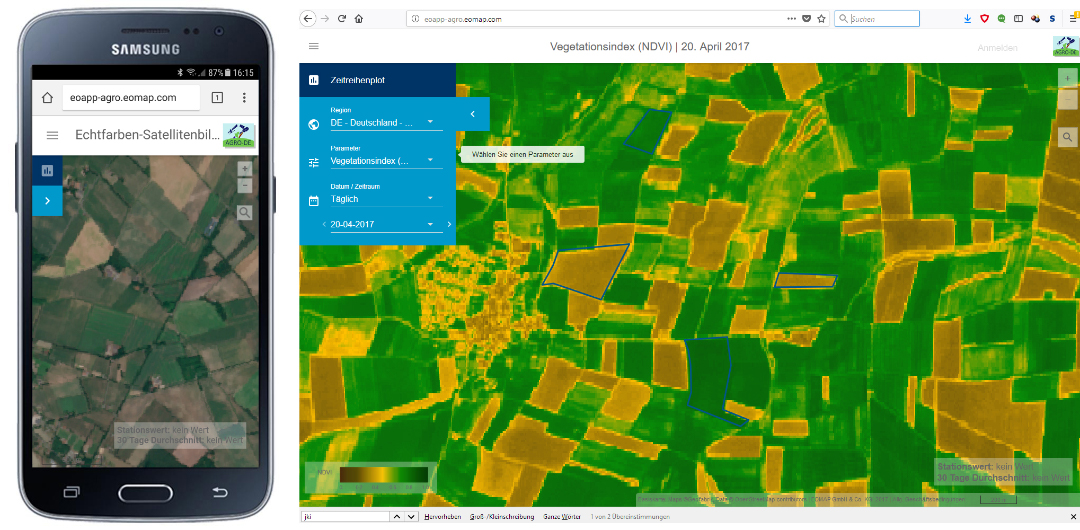Step to the next date after 20-04-2017

[x=449, y=225]
